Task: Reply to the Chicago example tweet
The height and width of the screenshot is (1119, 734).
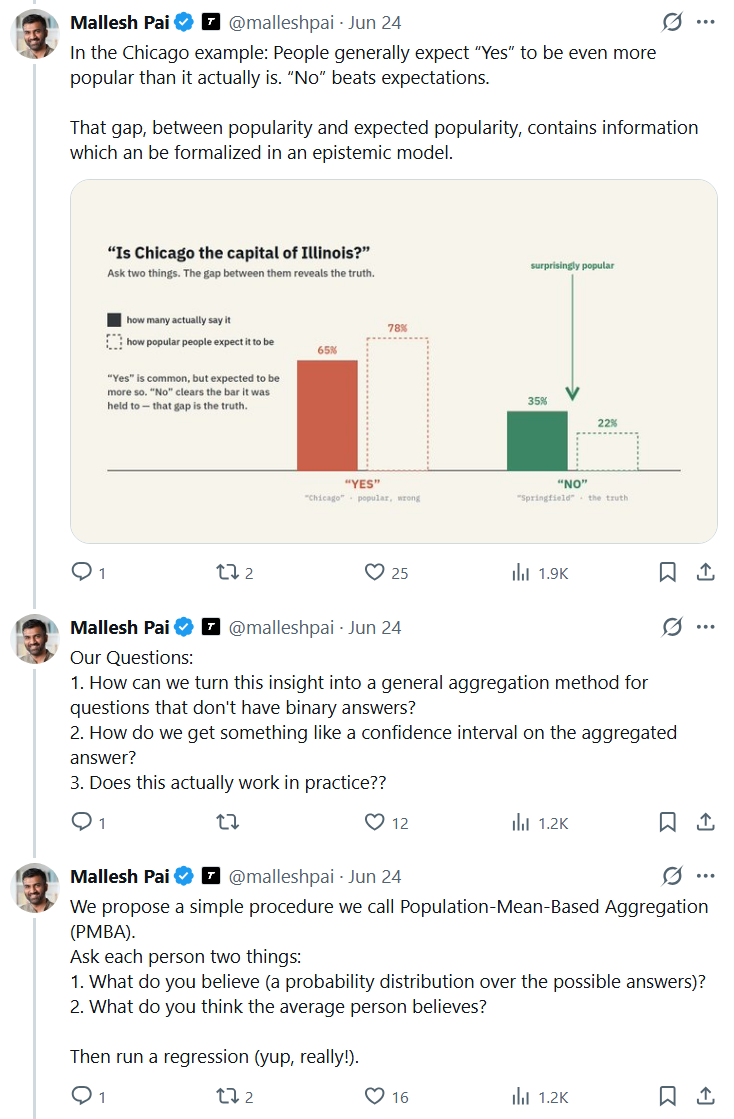Action: pyautogui.click(x=88, y=572)
